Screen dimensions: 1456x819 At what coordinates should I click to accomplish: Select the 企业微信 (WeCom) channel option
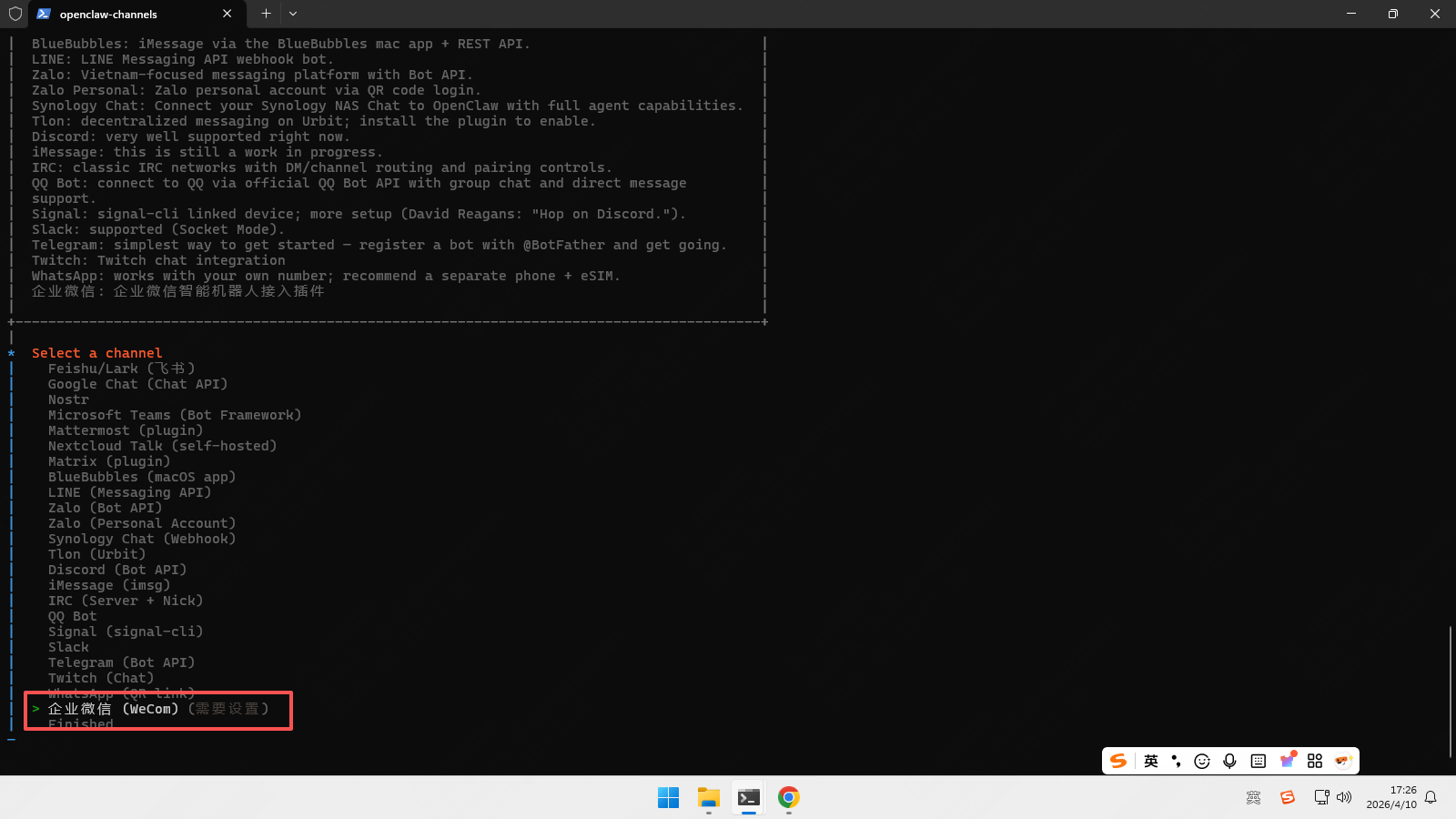158,709
